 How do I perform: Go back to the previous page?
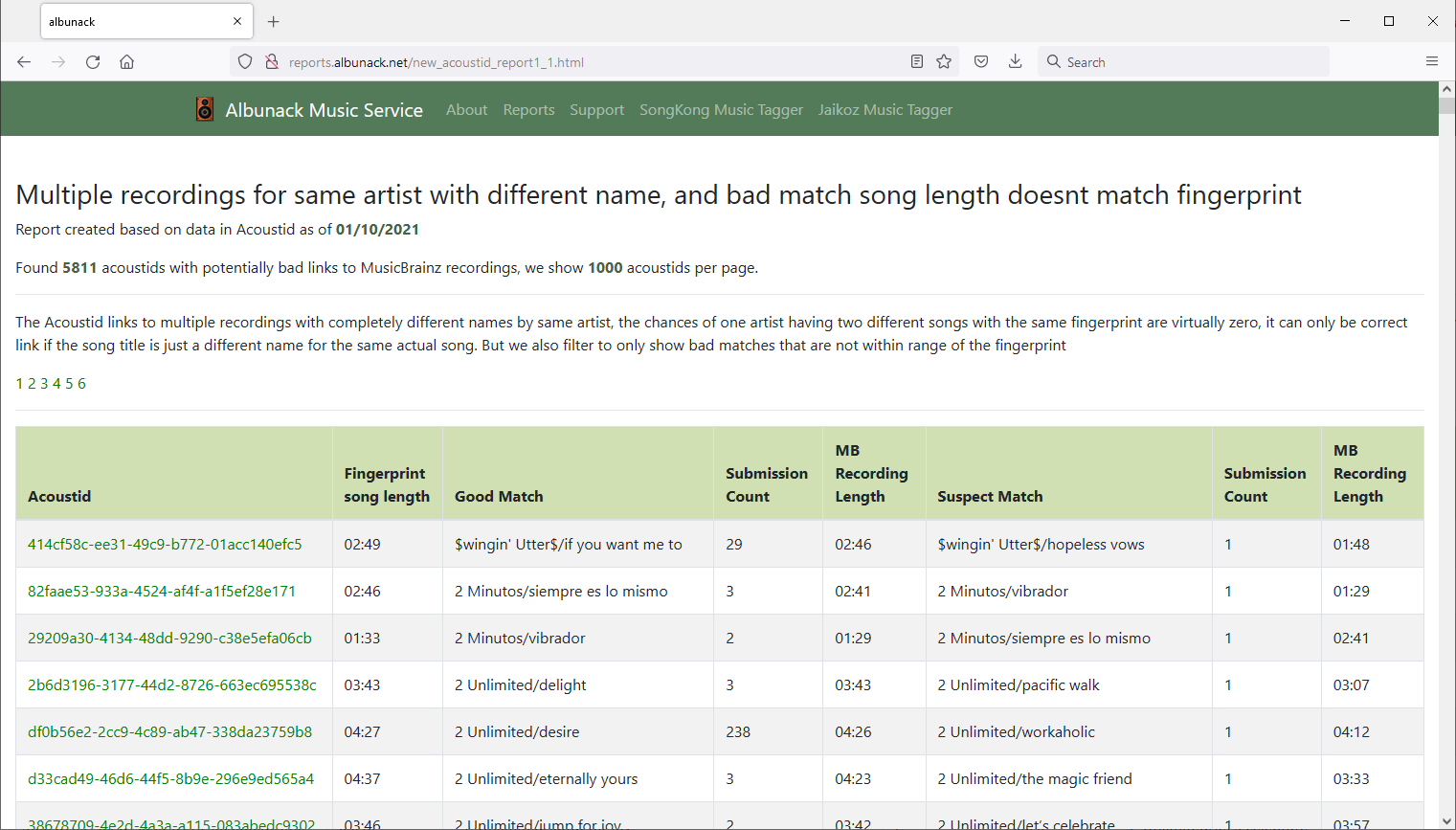tap(24, 61)
